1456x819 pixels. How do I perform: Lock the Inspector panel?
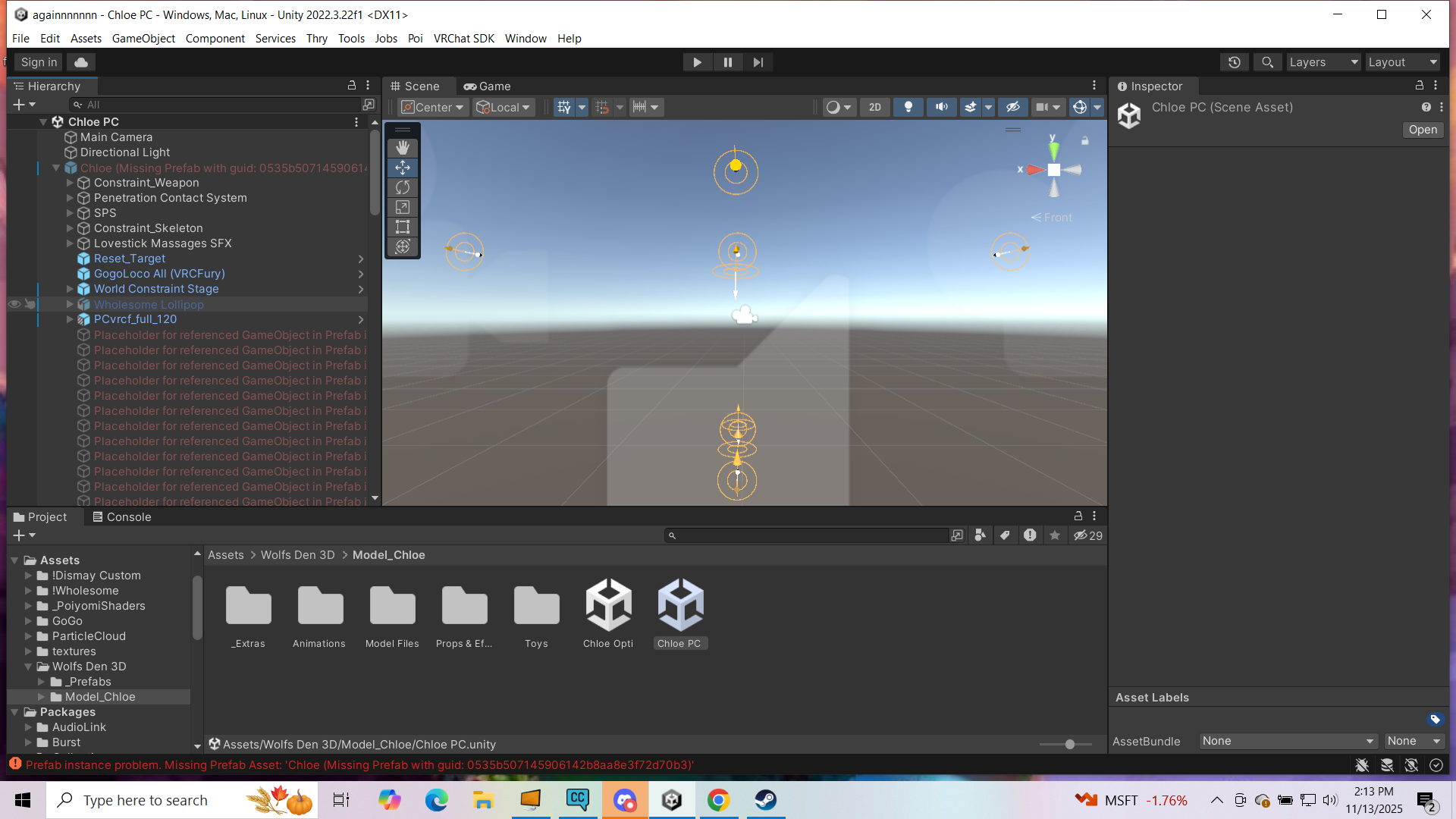coord(1419,86)
